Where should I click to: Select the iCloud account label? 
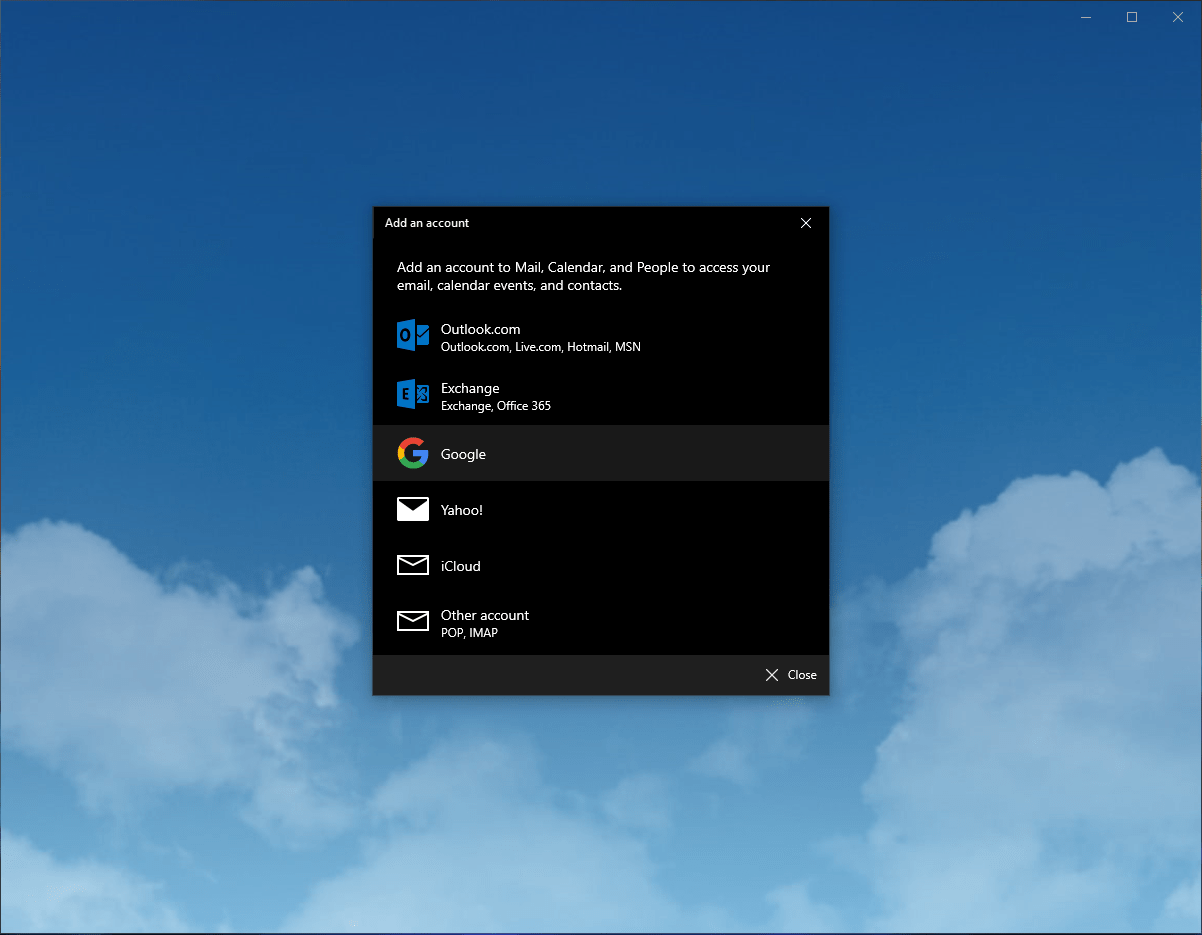pyautogui.click(x=461, y=566)
